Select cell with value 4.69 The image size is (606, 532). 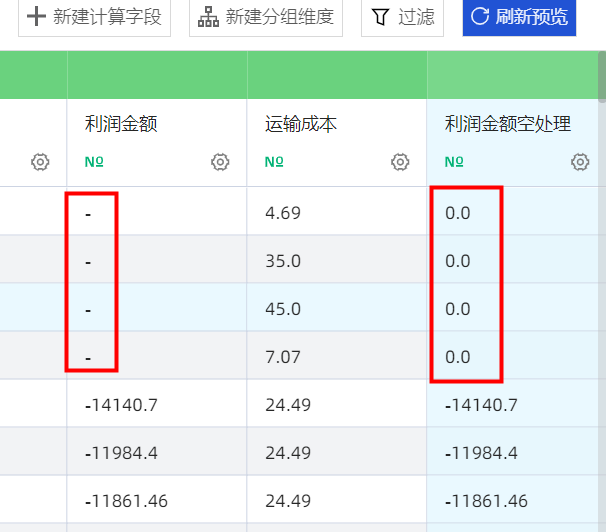click(x=283, y=212)
